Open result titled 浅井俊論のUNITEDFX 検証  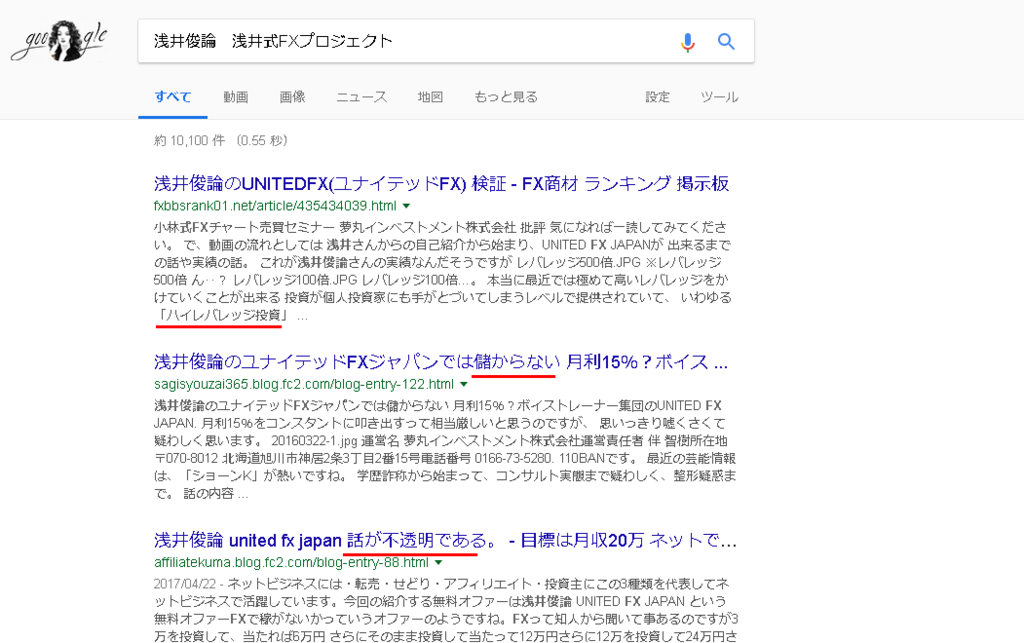pyautogui.click(x=441, y=183)
